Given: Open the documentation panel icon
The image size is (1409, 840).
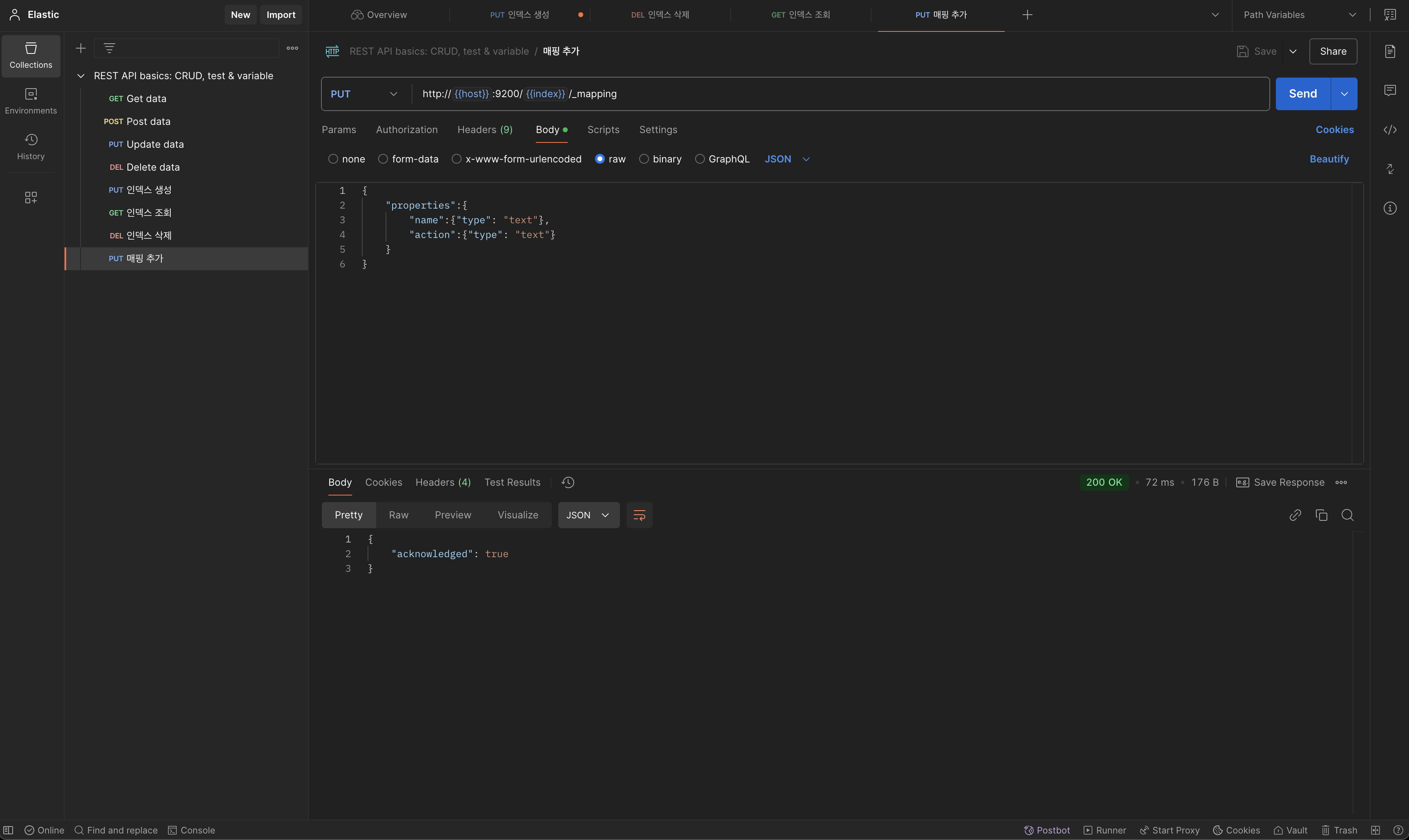Looking at the screenshot, I should click(x=1390, y=51).
